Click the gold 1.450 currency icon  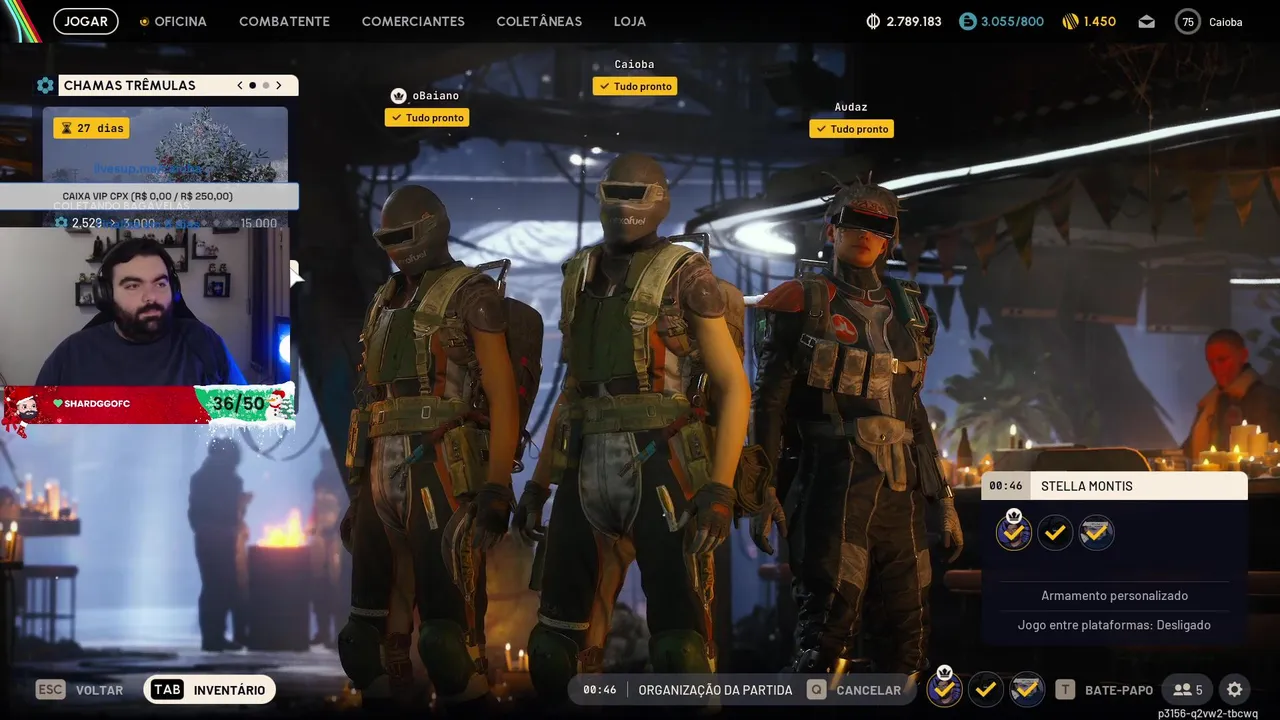click(x=1070, y=21)
